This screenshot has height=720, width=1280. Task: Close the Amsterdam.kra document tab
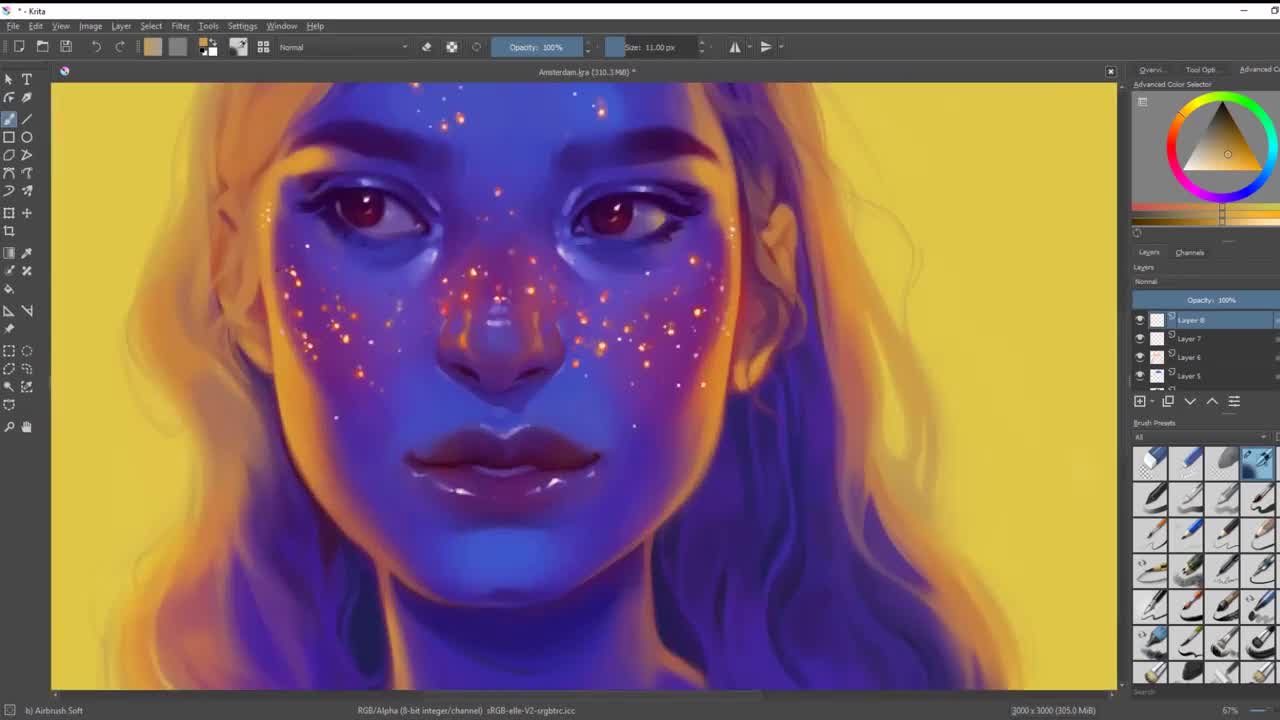point(1110,72)
